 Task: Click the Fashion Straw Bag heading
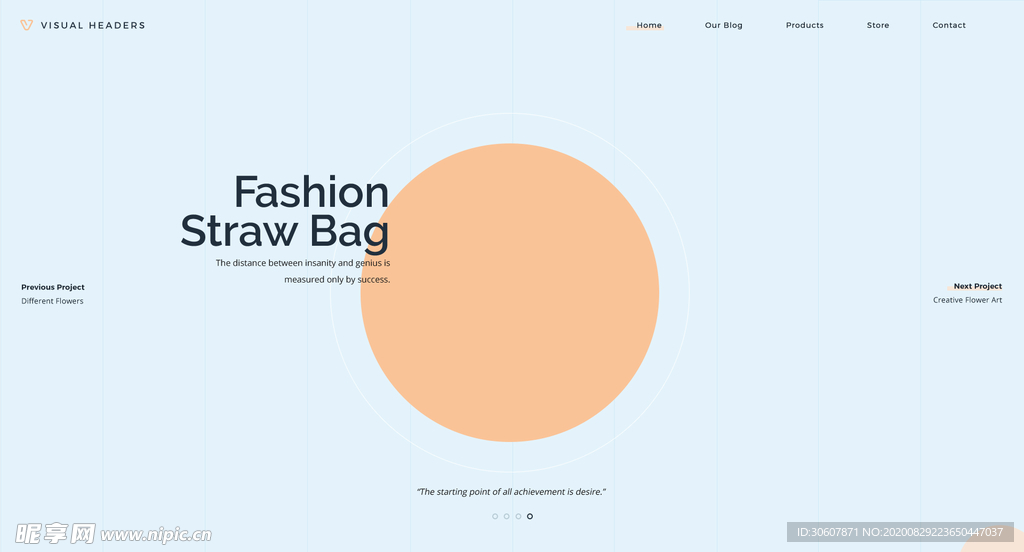point(285,211)
